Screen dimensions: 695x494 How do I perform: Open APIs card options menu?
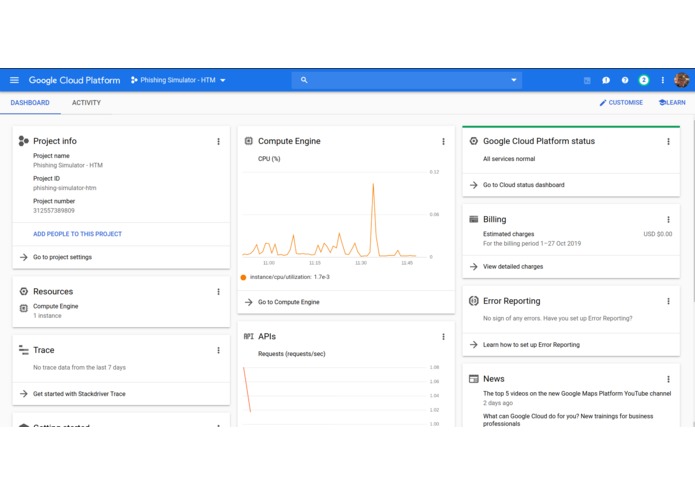[x=443, y=337]
